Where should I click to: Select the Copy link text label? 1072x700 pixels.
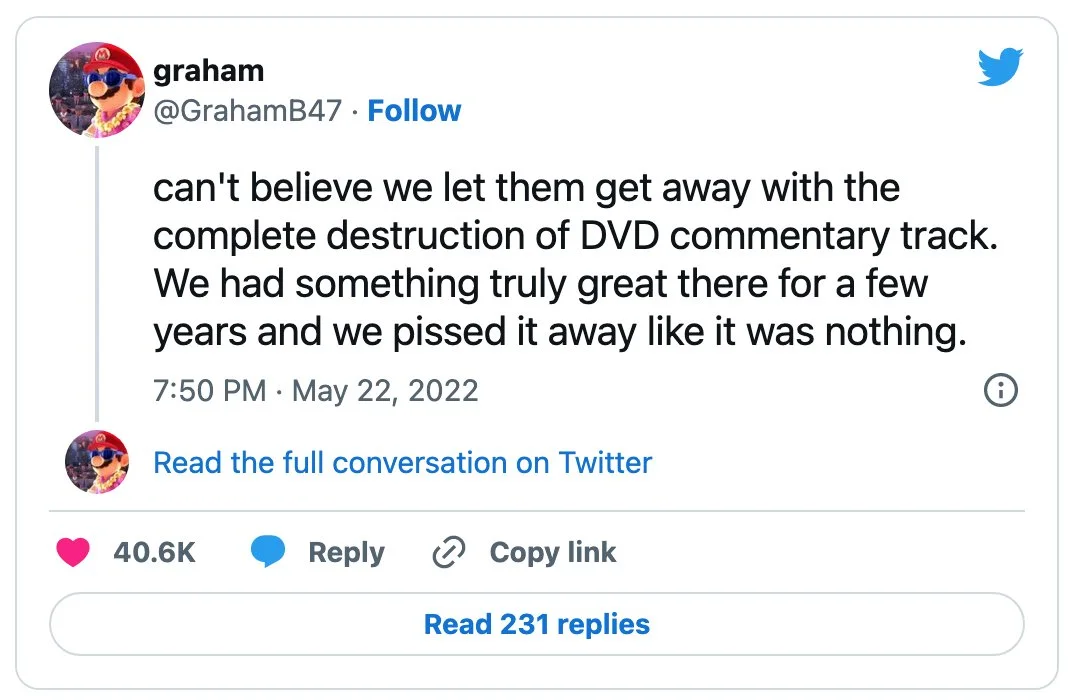click(552, 553)
